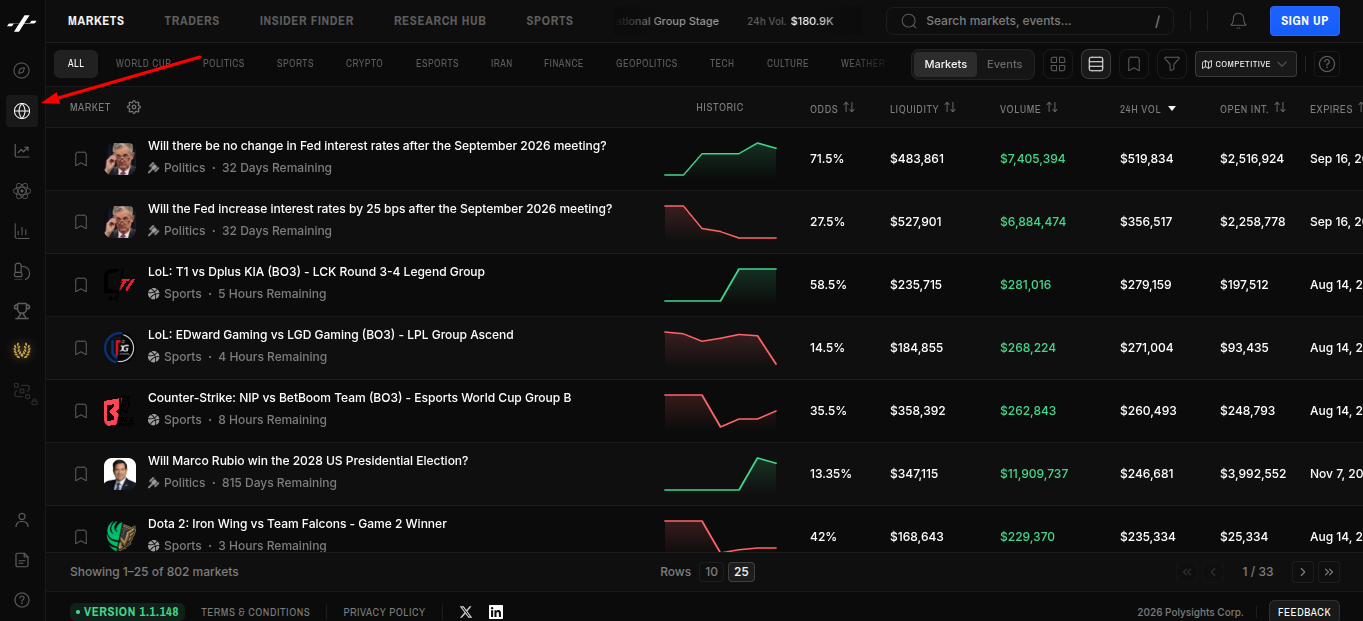Bookmark the EDward Gaming vs LGD market

81,348
